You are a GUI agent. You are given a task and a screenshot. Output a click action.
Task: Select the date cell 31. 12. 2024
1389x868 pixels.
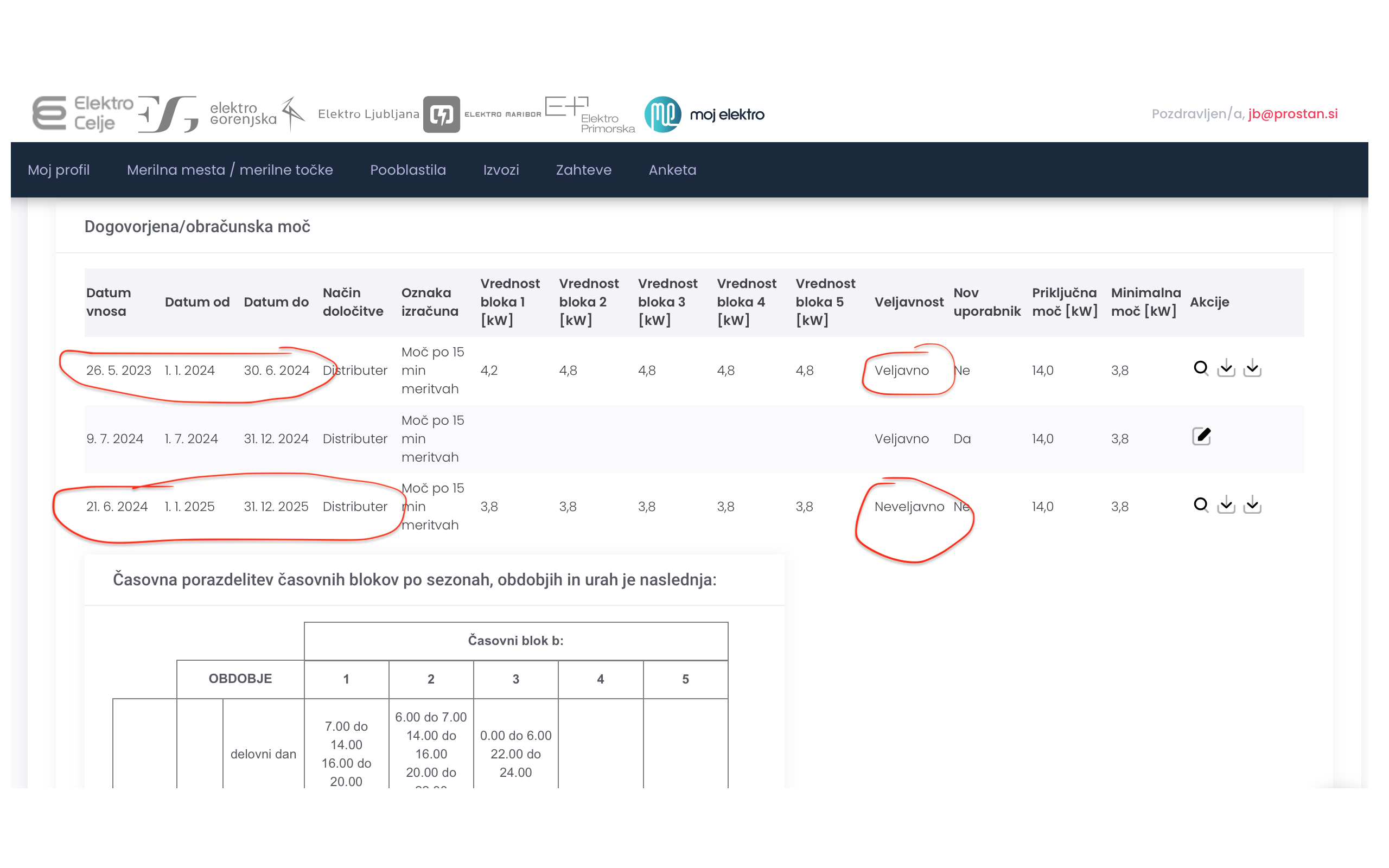(x=276, y=438)
